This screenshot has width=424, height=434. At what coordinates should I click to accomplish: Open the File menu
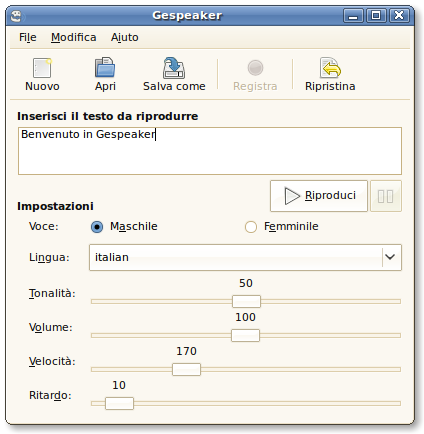click(28, 37)
